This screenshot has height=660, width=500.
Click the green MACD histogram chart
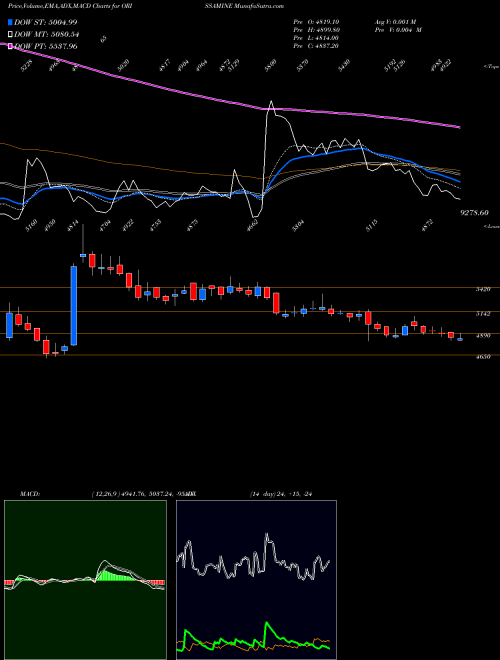[x=85, y=580]
